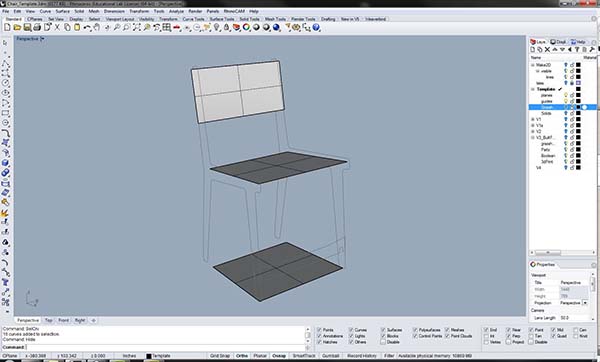The height and width of the screenshot is (362, 600).
Task: Select the Fillet curve tool in sidebar
Action: point(5,133)
